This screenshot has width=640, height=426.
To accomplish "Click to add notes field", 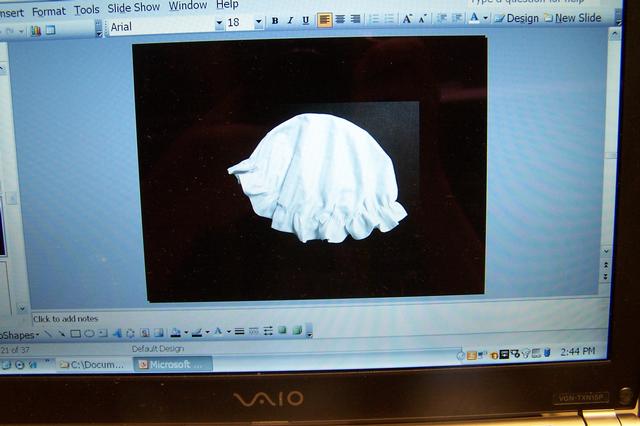I will [318, 317].
